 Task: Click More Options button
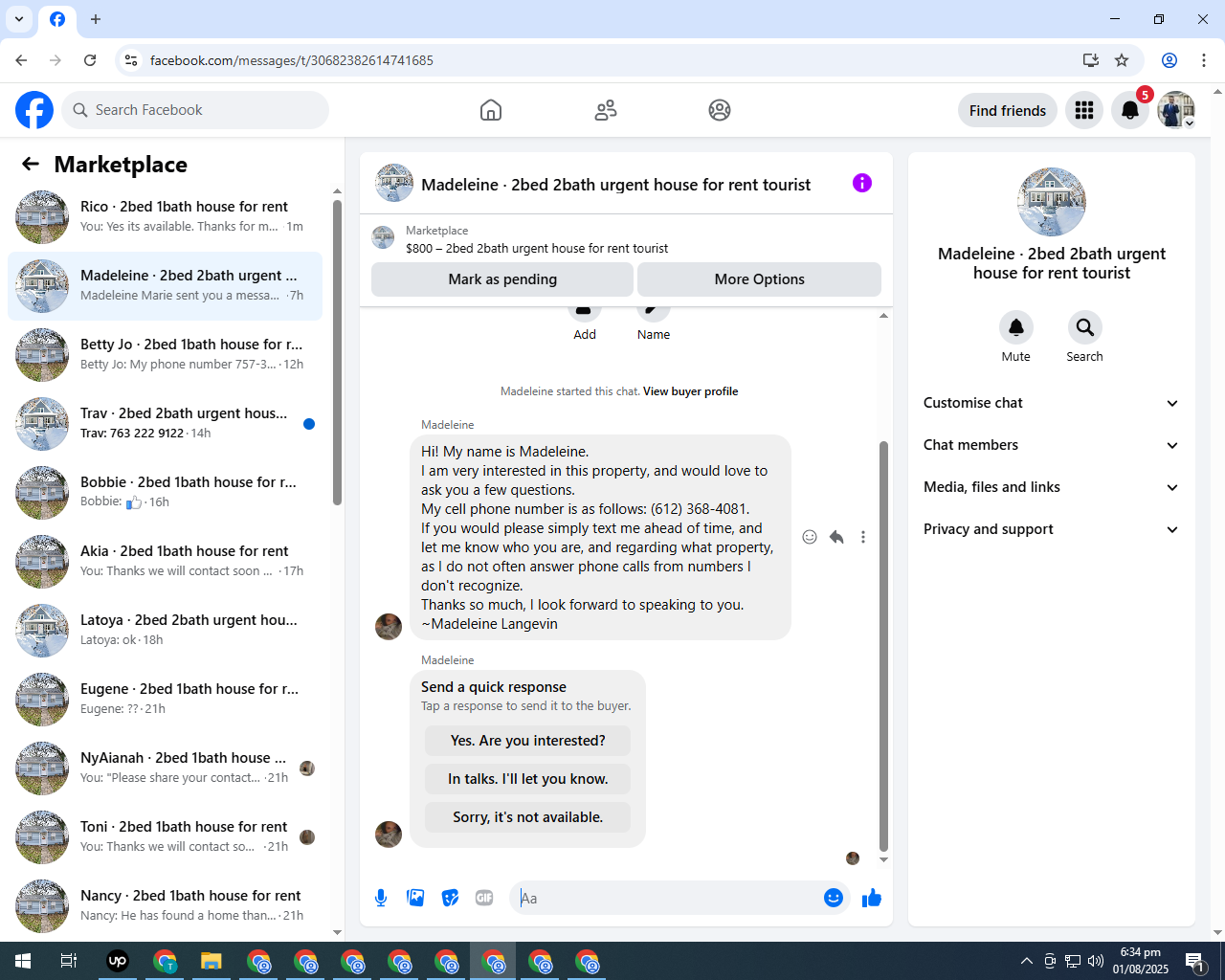(x=760, y=279)
